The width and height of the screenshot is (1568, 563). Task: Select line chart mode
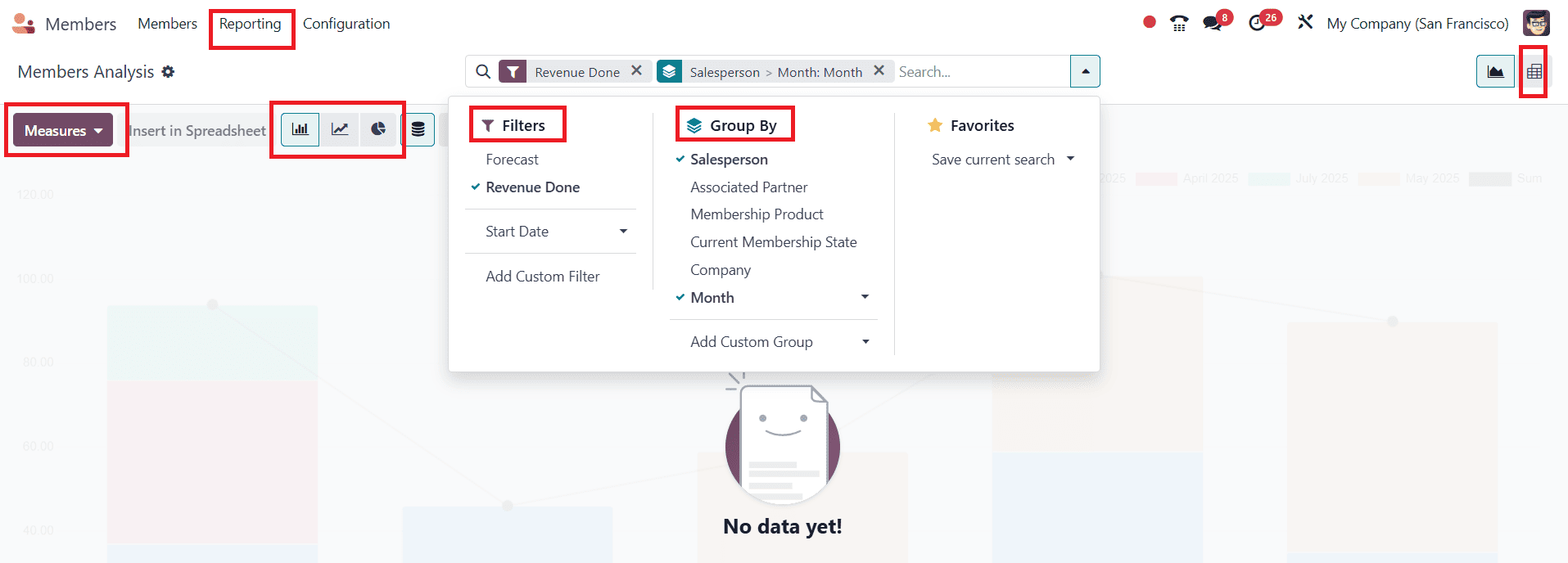pyautogui.click(x=339, y=129)
